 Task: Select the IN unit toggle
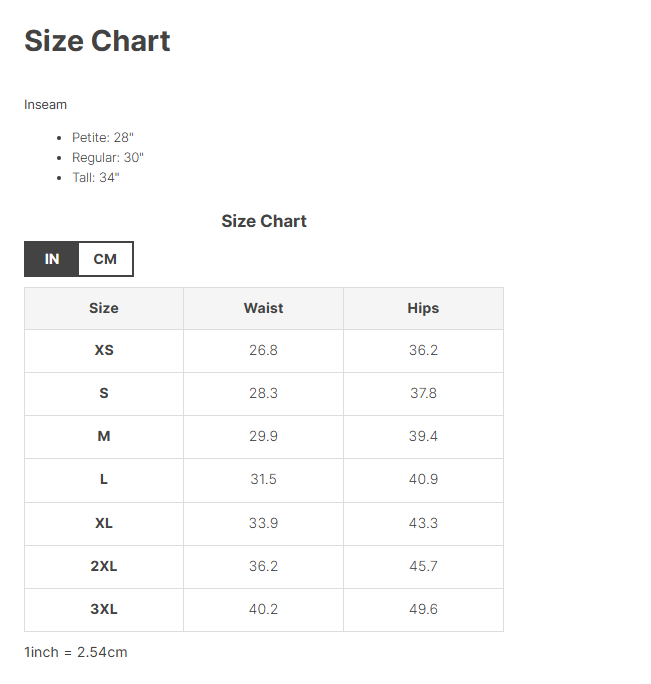(52, 259)
